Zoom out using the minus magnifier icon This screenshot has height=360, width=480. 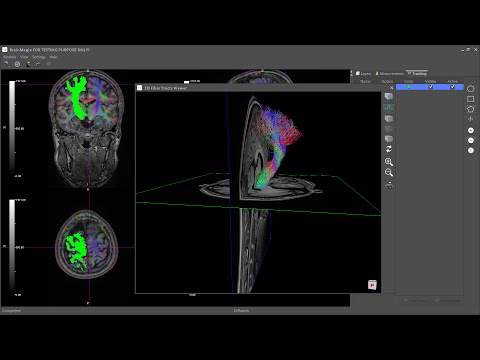tap(389, 173)
